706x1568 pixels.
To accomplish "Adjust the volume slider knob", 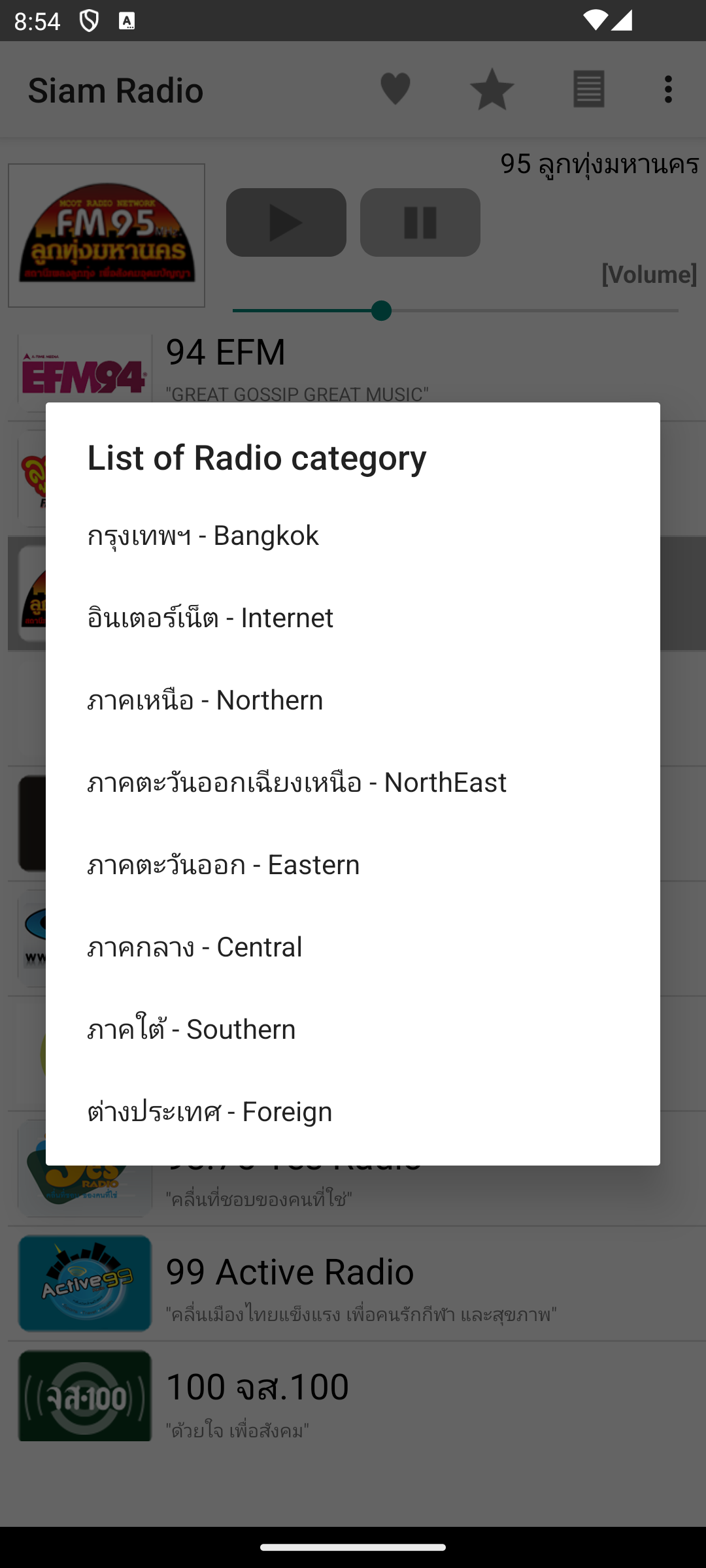I will pyautogui.click(x=381, y=310).
